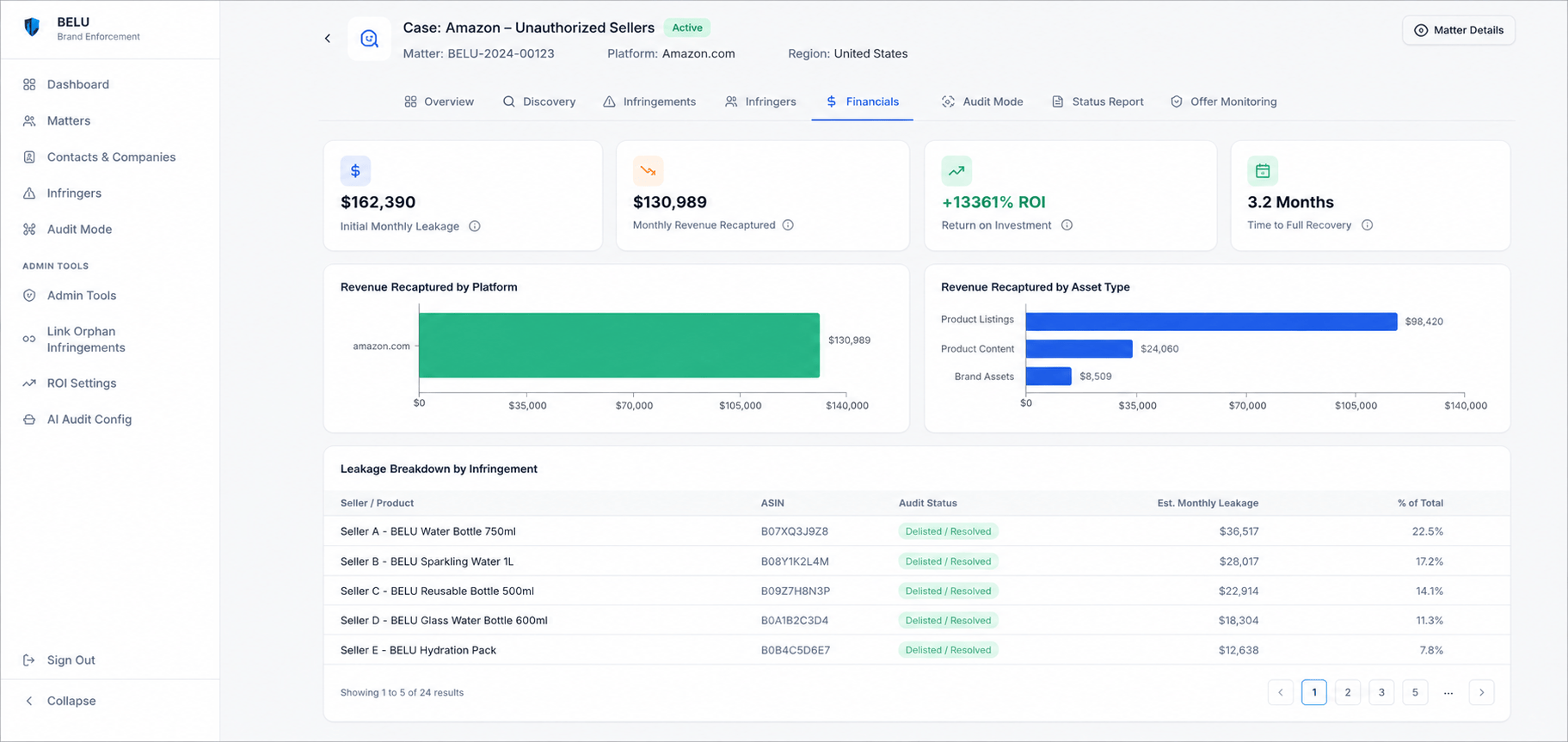Expand pagination ellipsis for more pages

tap(1448, 692)
